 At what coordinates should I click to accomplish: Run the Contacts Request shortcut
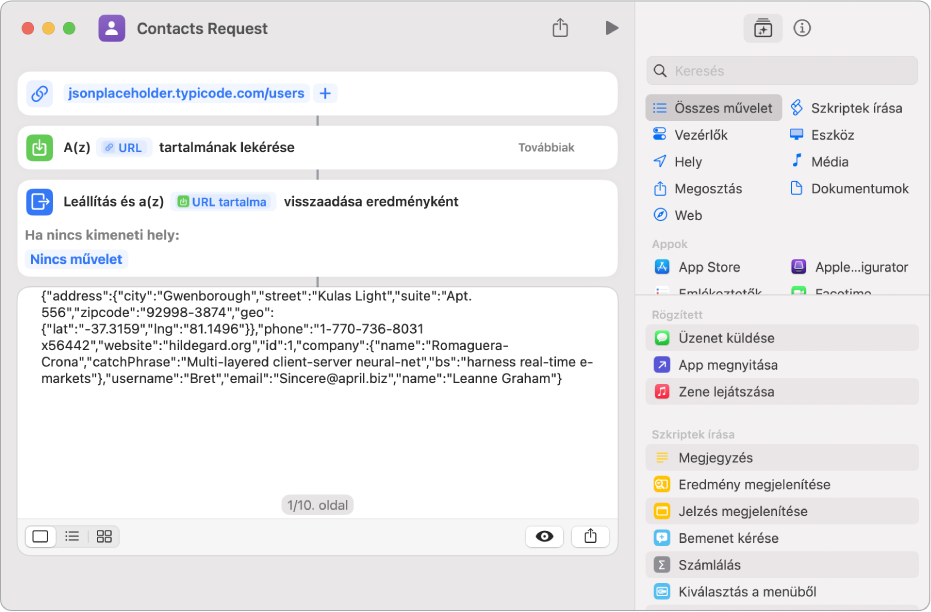point(612,28)
